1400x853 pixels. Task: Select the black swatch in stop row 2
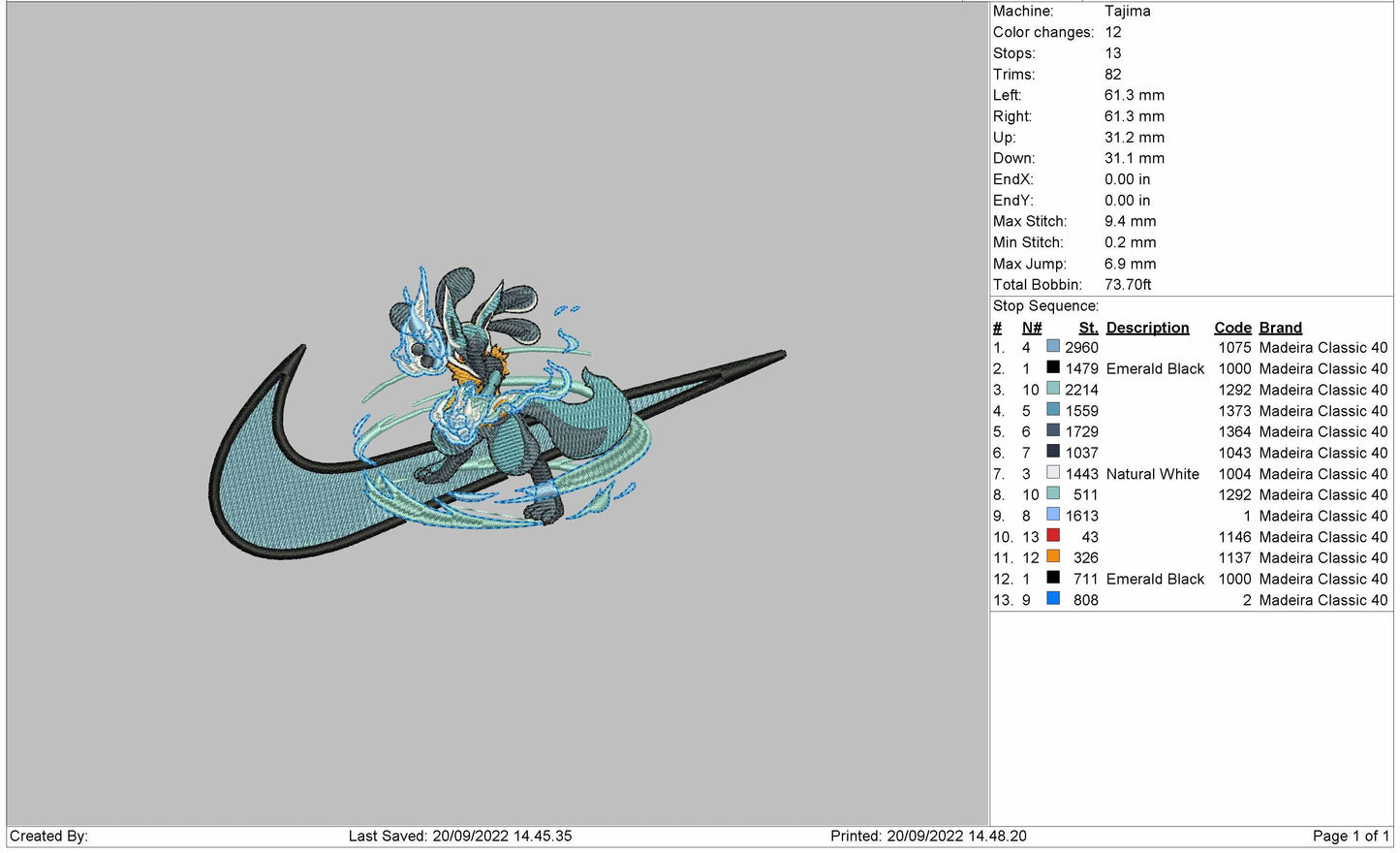click(x=1052, y=368)
